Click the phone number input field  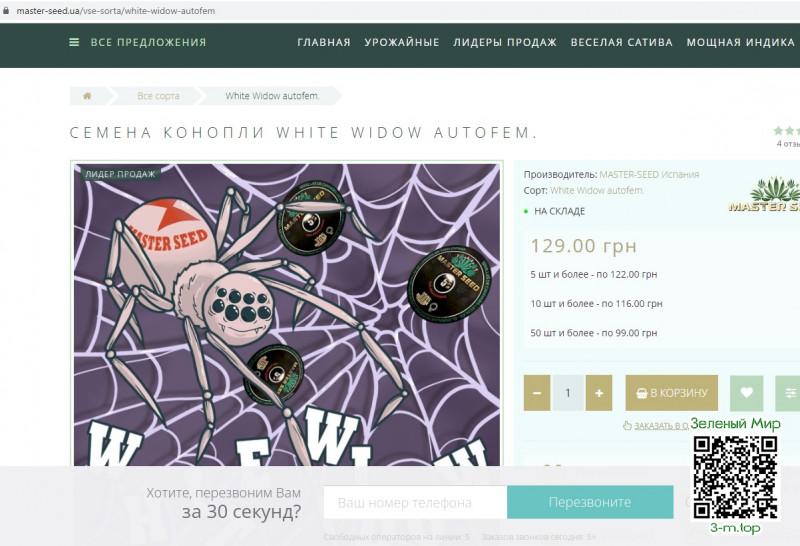coord(415,502)
